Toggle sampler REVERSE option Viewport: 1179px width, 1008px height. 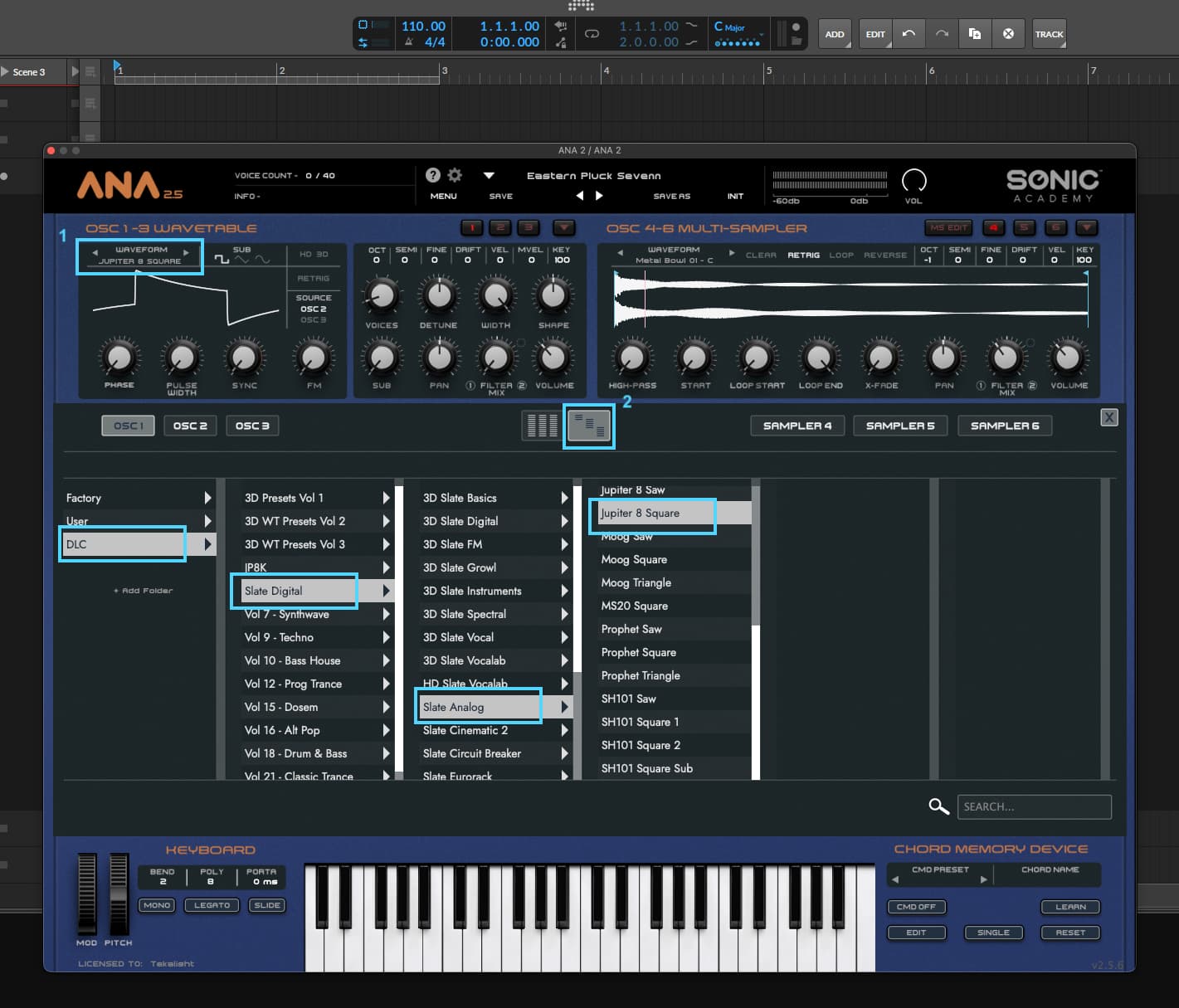click(x=884, y=255)
